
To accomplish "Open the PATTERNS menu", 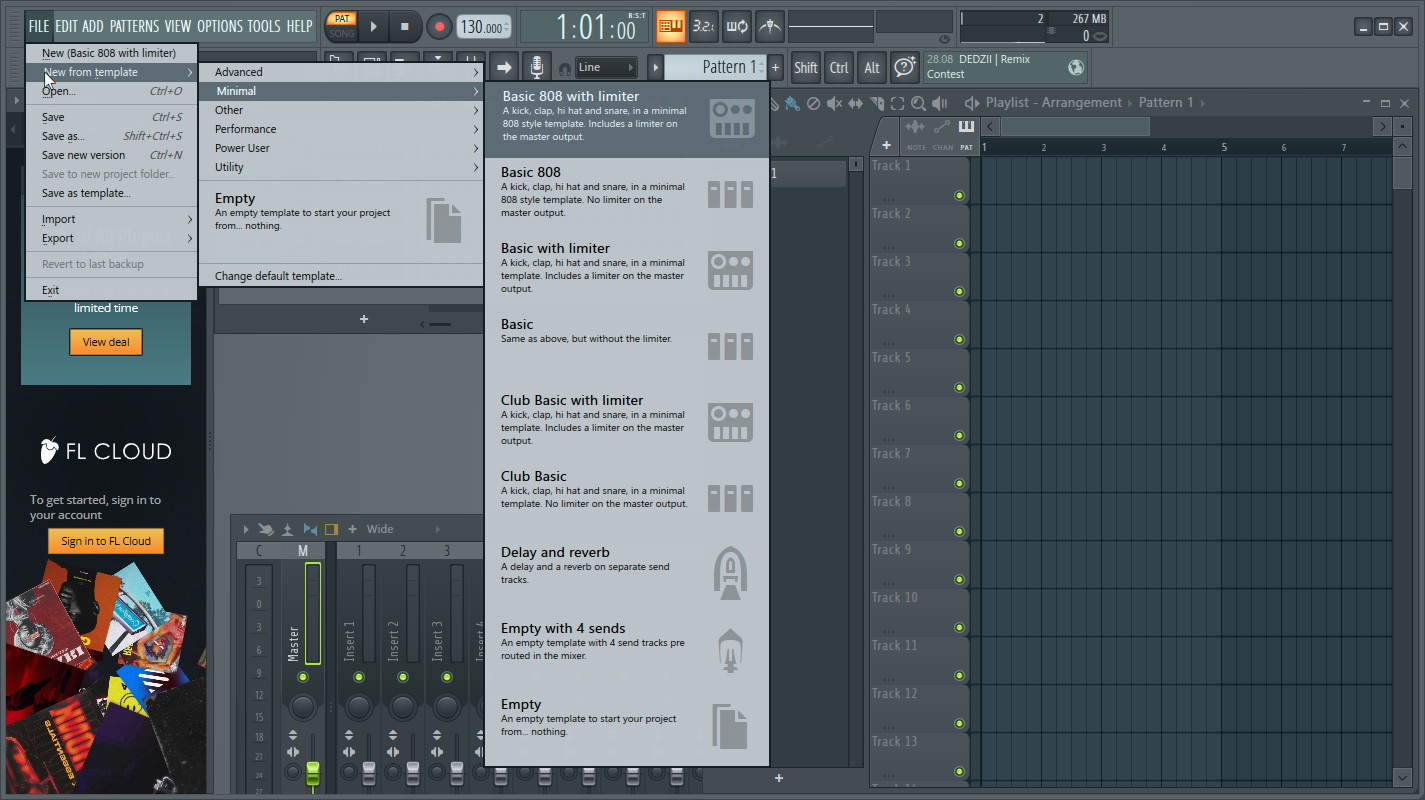I will tap(134, 26).
